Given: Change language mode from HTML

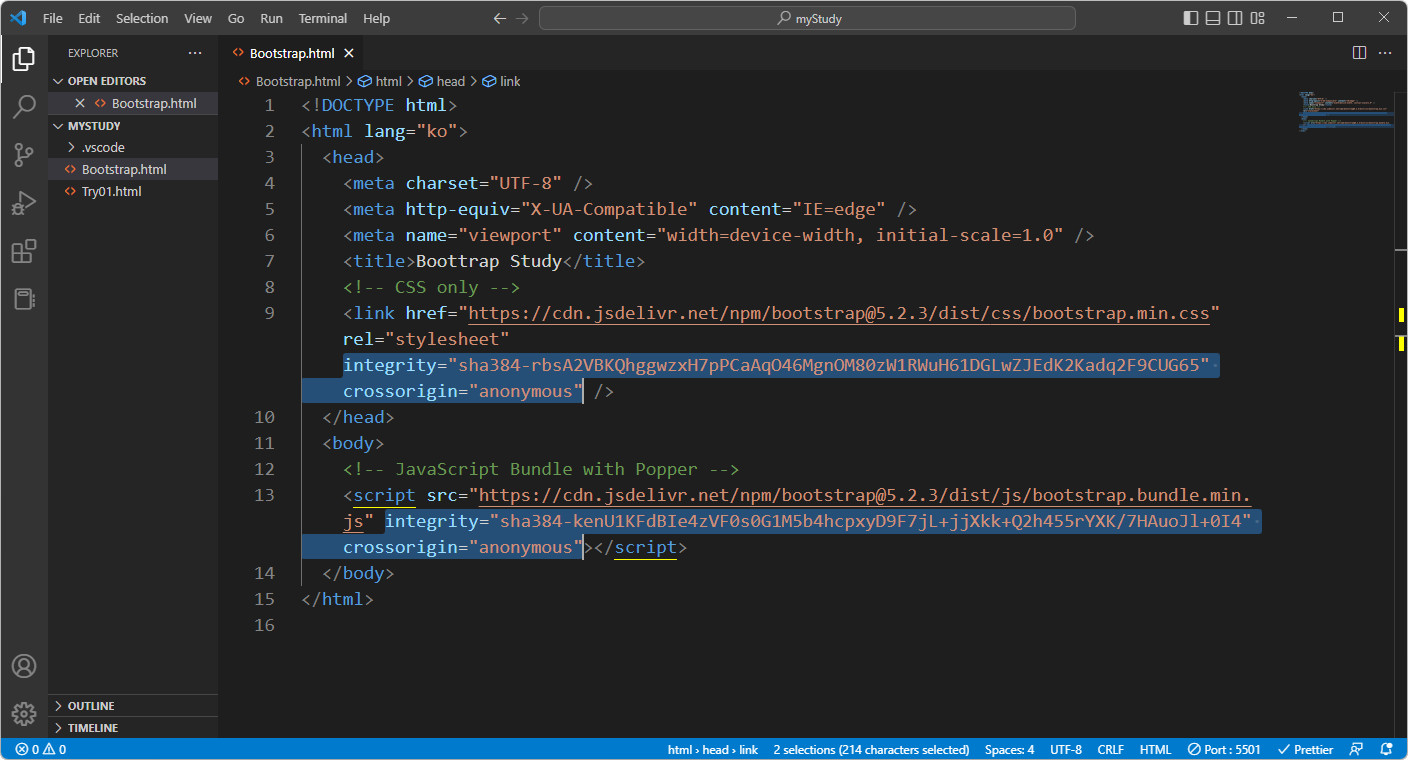Looking at the screenshot, I should 1155,749.
